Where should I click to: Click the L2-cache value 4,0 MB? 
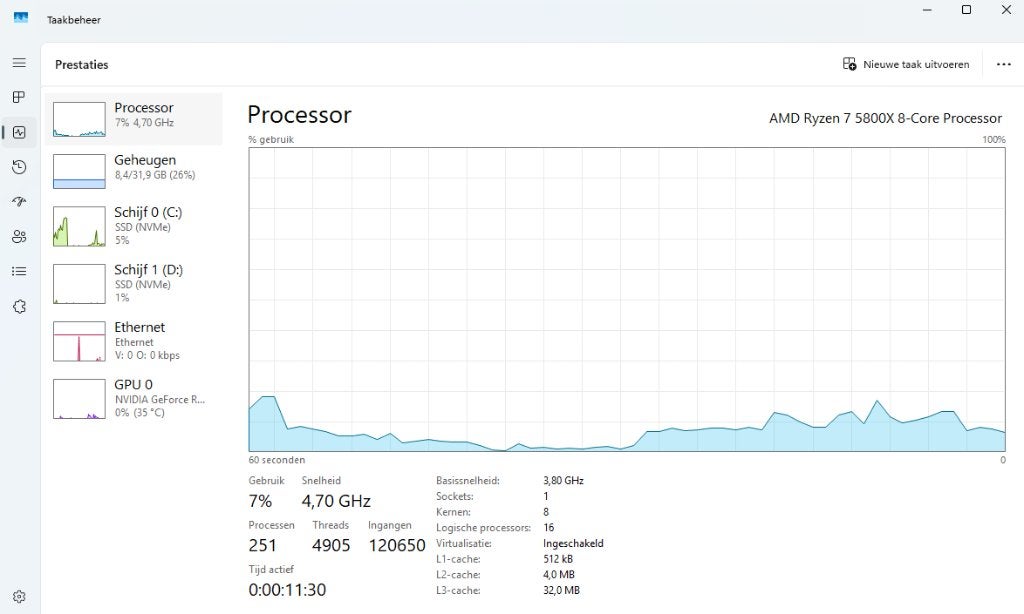[x=559, y=574]
